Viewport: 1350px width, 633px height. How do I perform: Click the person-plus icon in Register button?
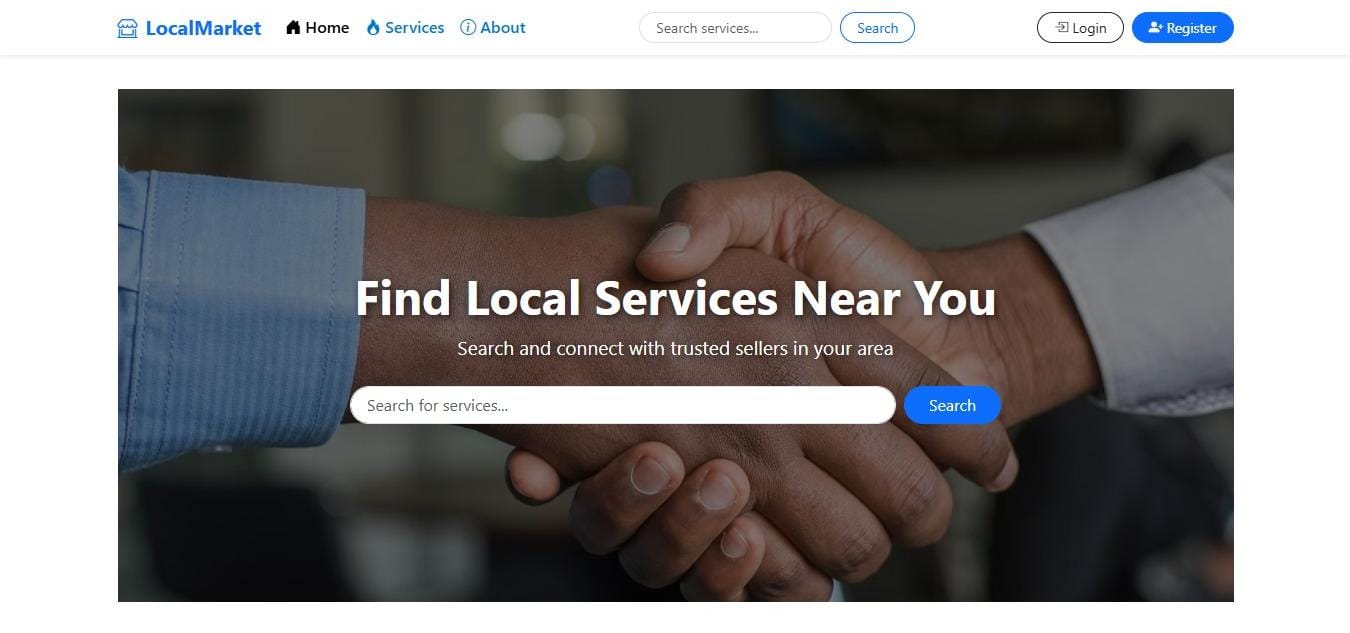point(1155,28)
